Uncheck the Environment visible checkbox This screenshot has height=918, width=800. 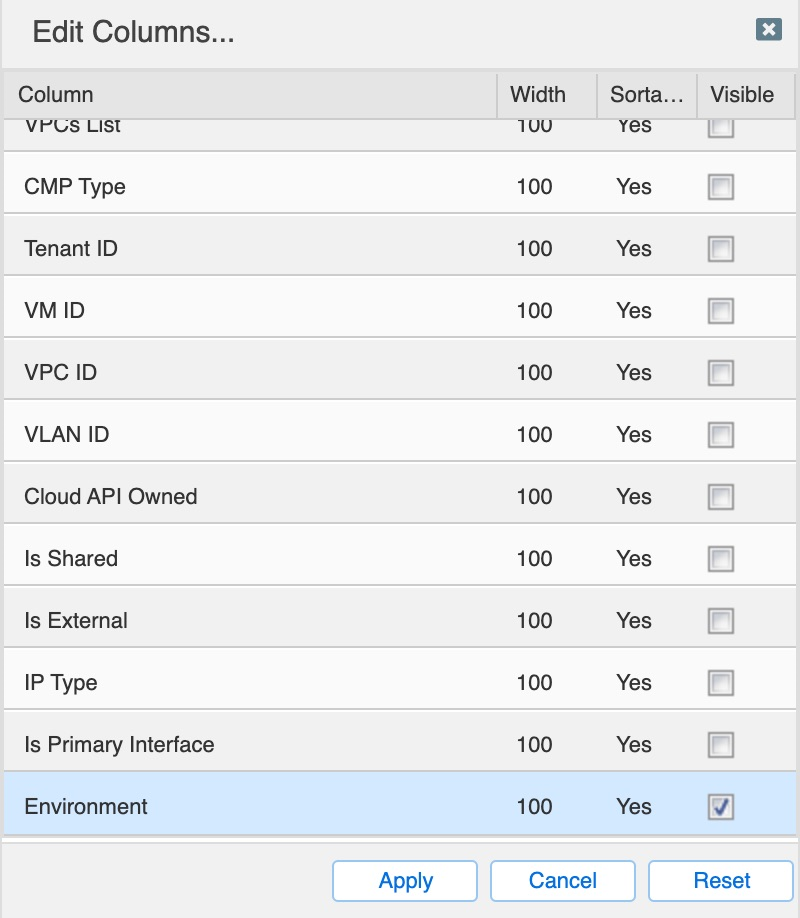pos(721,807)
